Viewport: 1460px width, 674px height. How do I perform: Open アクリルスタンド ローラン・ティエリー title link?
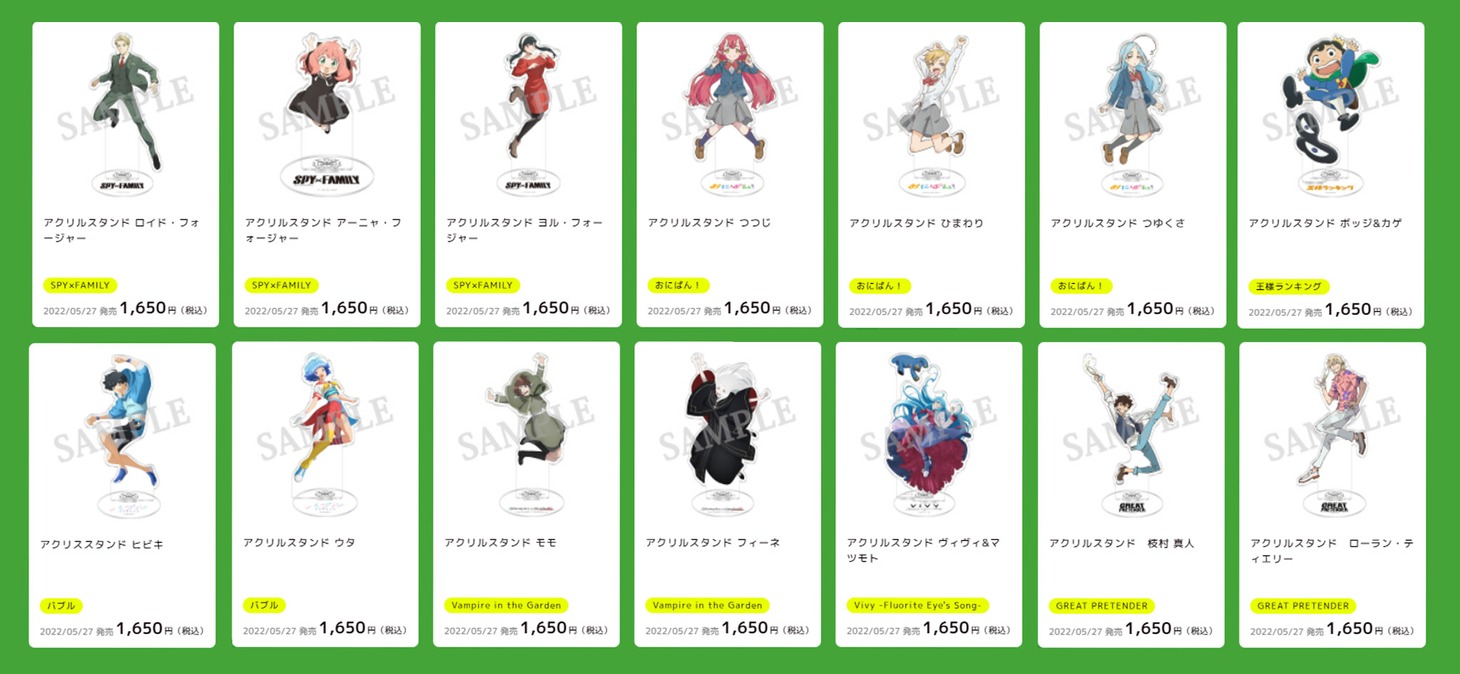(x=1323, y=551)
